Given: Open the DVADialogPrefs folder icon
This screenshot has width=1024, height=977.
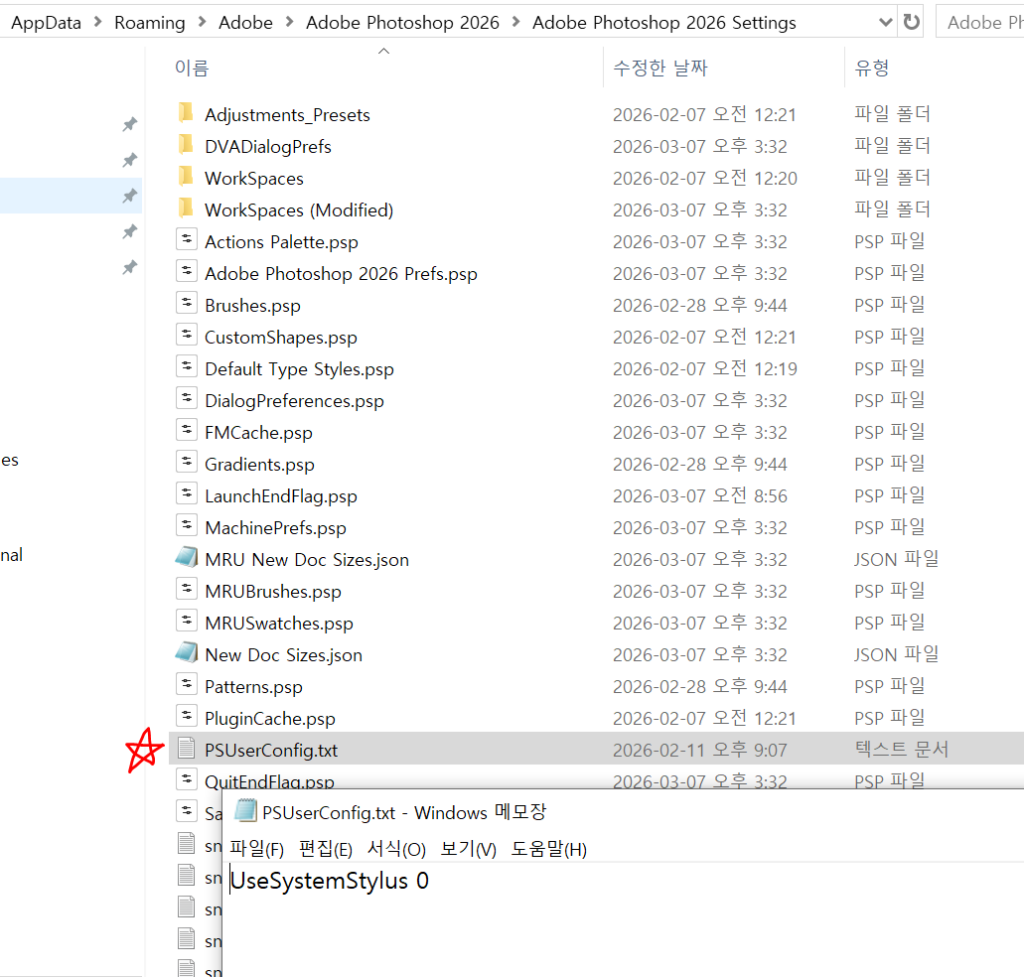Looking at the screenshot, I should [186, 145].
